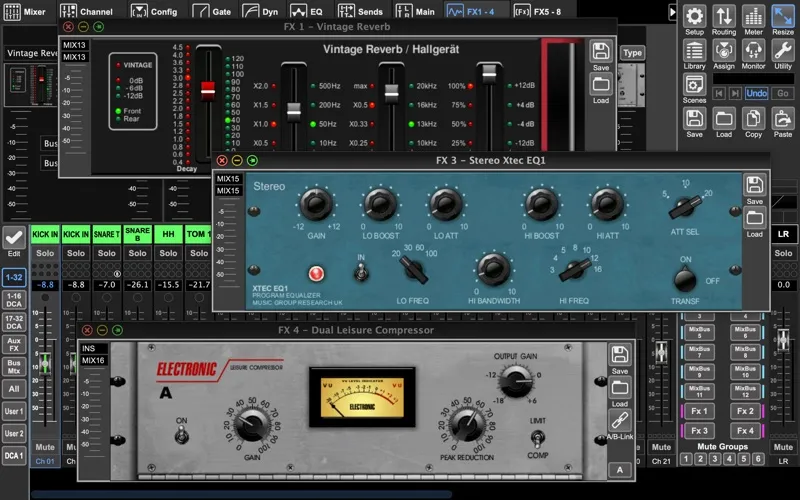This screenshot has height=500, width=800.
Task: Adjust PEAK REDUCTION knob on compressor
Action: [x=467, y=424]
